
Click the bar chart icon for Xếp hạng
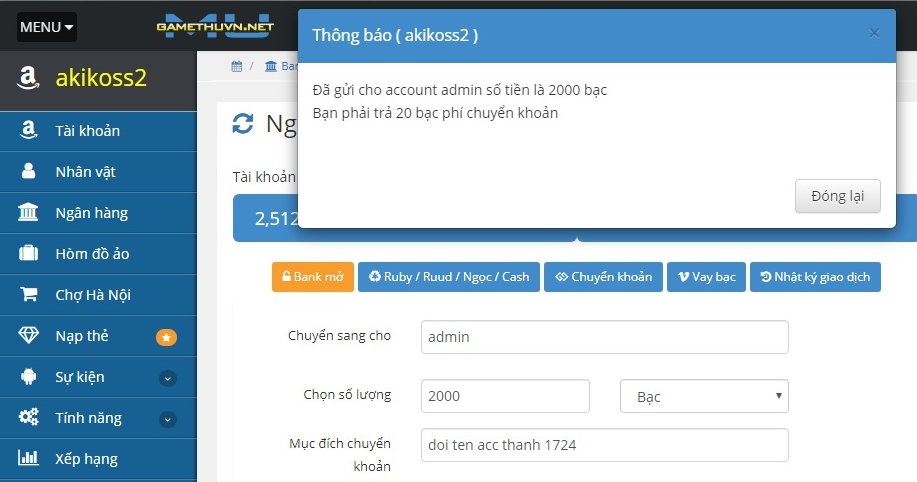(x=28, y=459)
